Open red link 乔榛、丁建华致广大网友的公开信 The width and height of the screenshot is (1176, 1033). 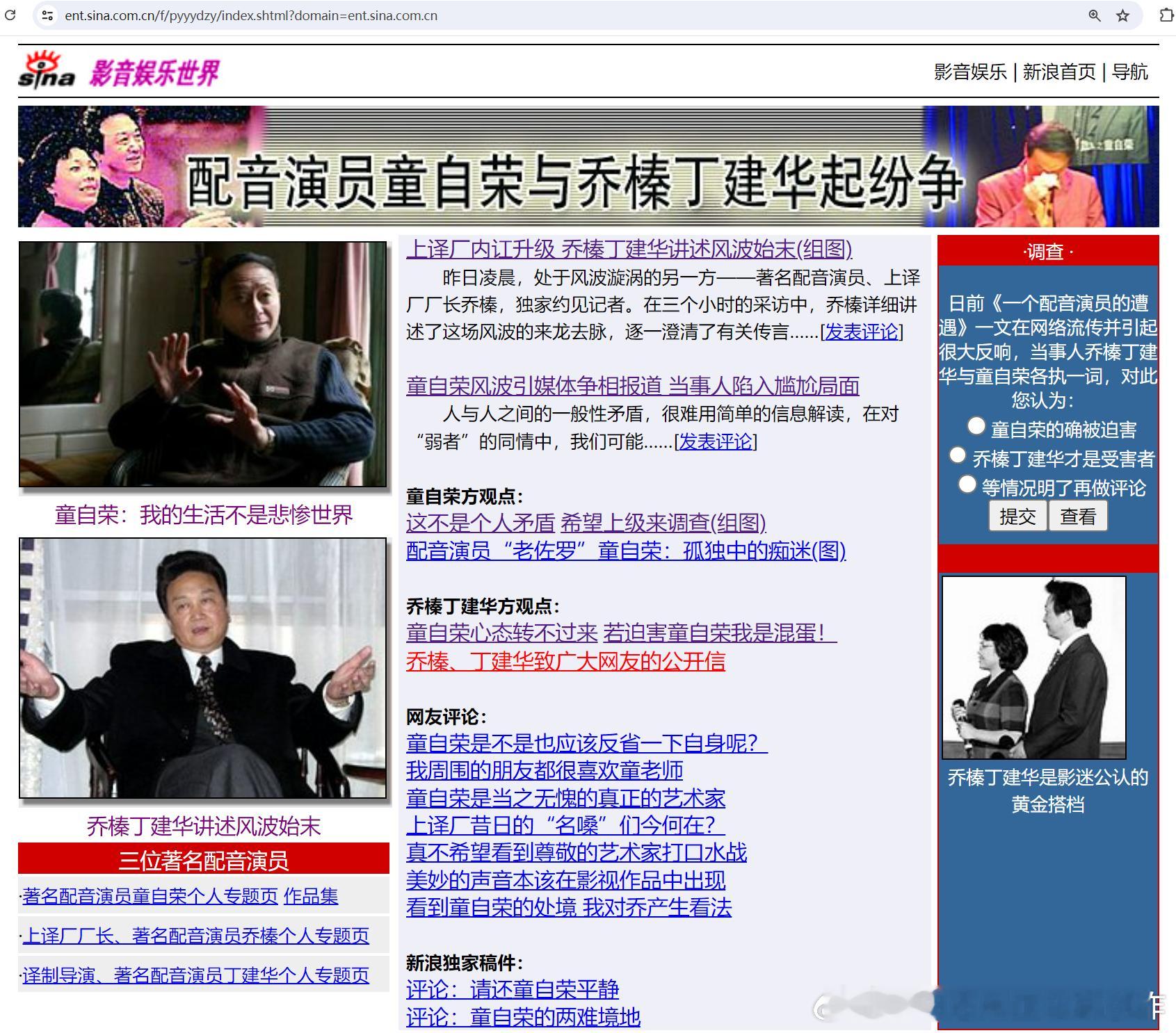click(x=566, y=660)
